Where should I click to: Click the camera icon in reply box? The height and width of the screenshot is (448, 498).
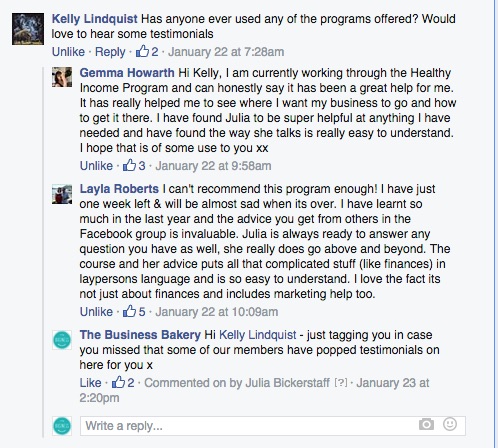pos(426,424)
